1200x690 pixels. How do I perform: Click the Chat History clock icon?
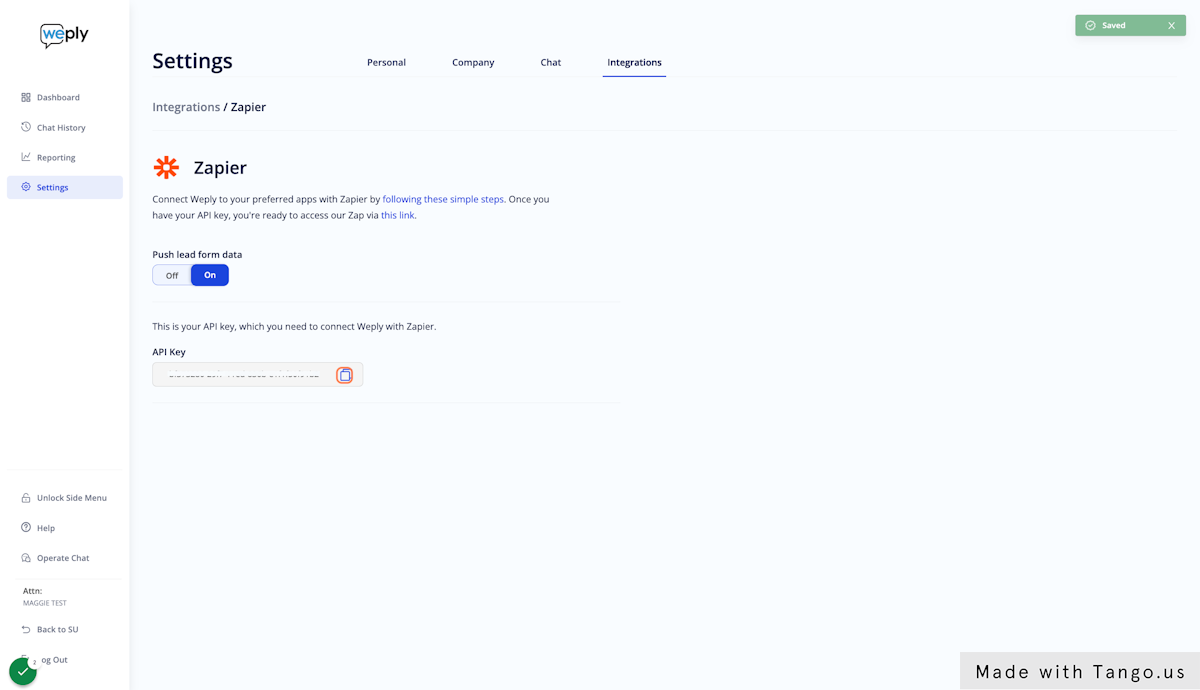(x=26, y=127)
